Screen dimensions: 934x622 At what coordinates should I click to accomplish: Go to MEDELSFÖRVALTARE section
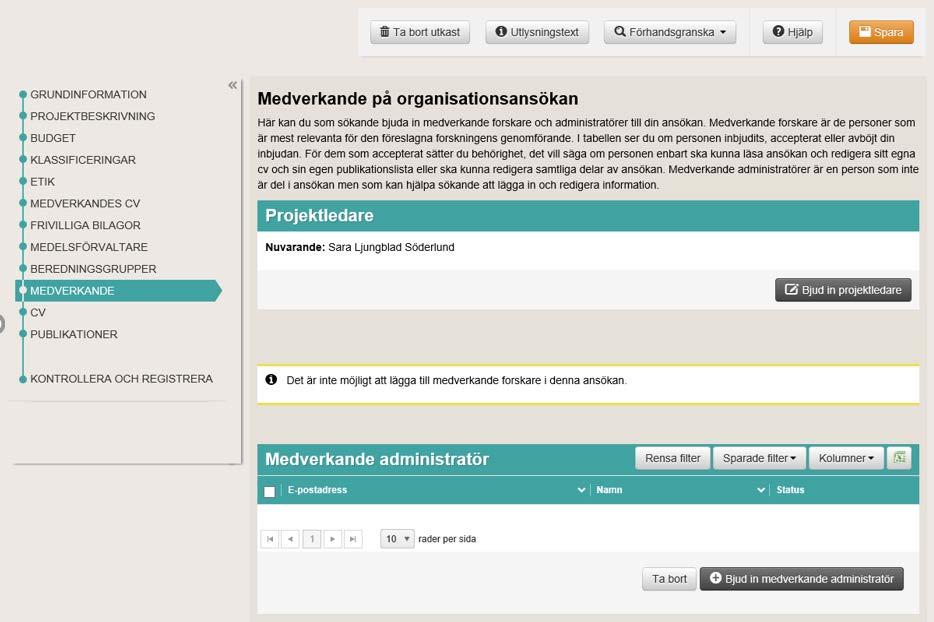(89, 247)
